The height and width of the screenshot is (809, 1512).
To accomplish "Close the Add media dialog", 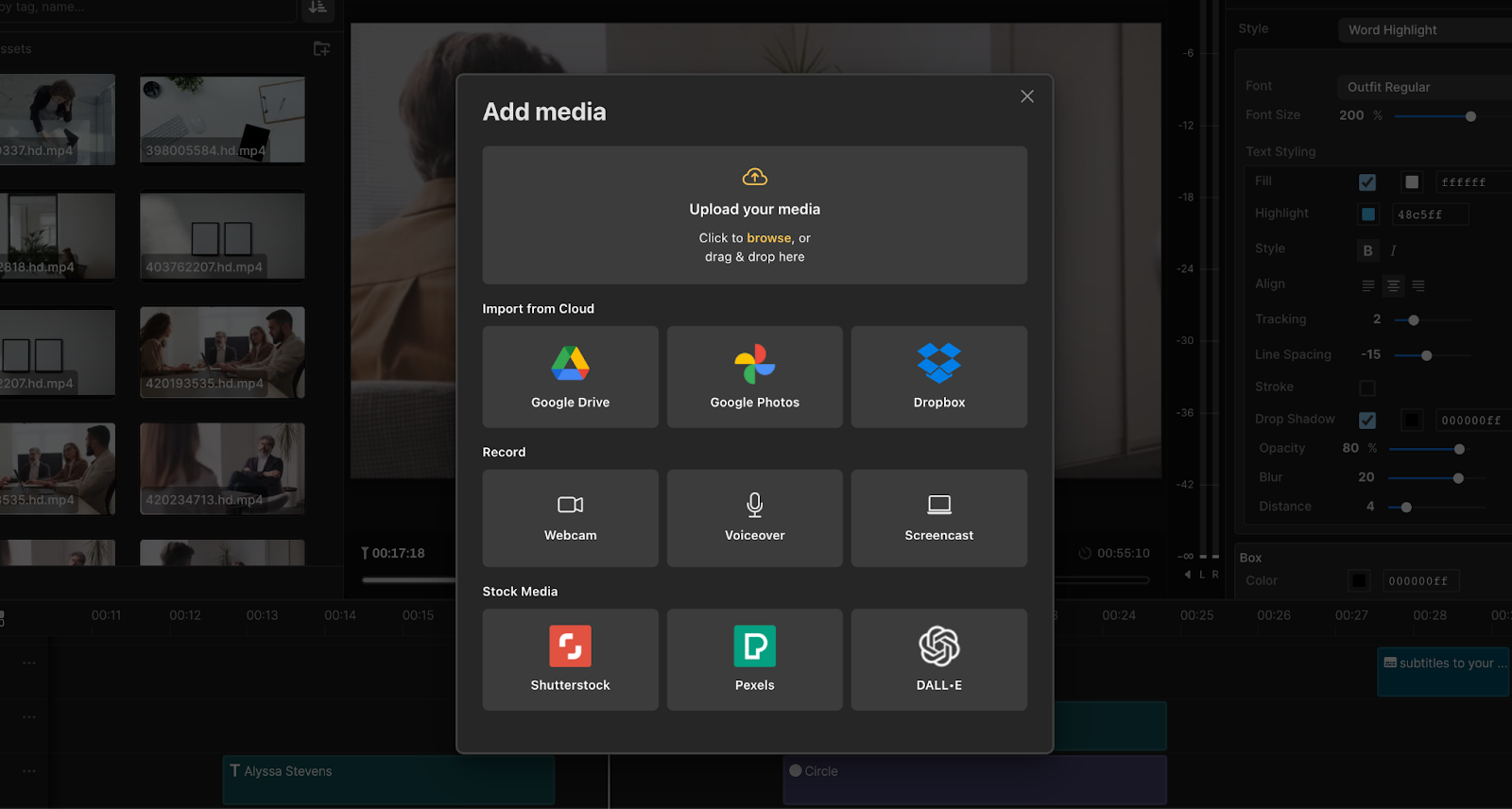I will [x=1027, y=96].
